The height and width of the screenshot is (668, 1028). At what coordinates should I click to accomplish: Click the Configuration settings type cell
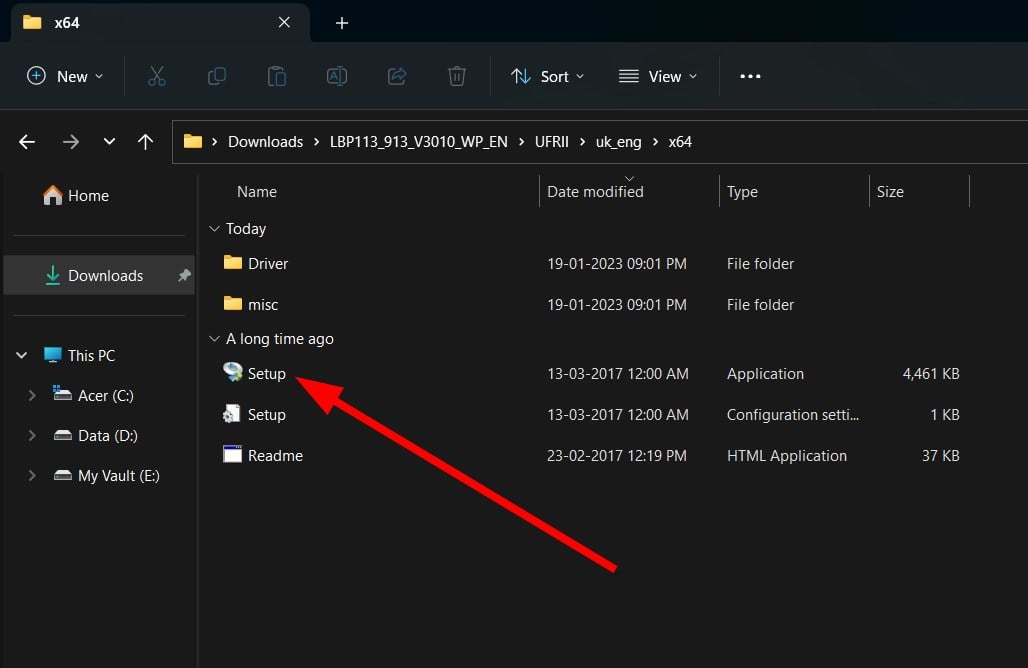793,414
